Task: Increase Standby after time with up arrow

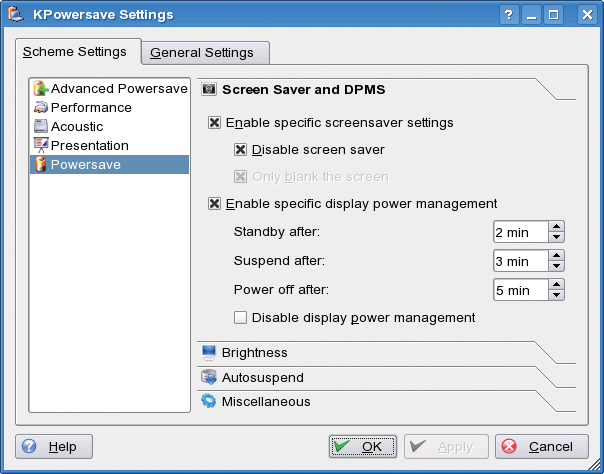Action: (556, 226)
